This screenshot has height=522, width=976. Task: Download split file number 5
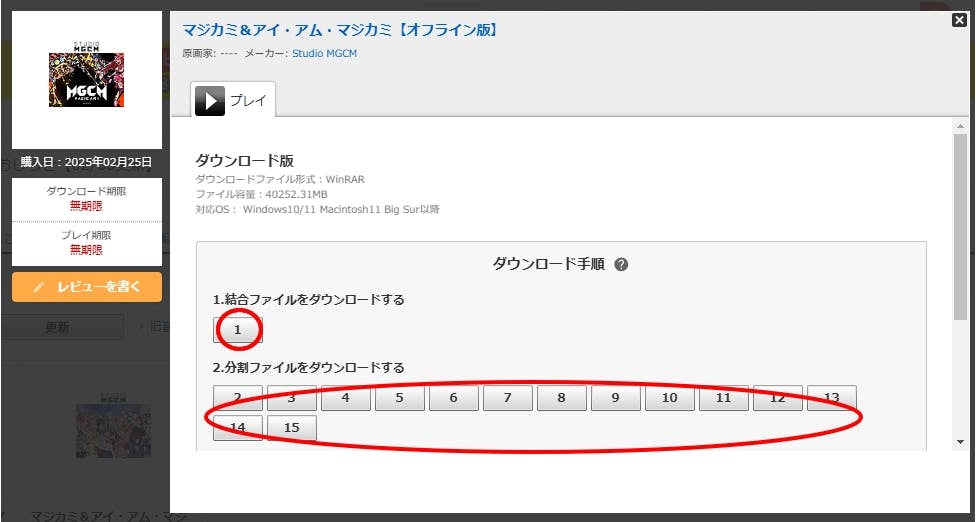coord(400,398)
